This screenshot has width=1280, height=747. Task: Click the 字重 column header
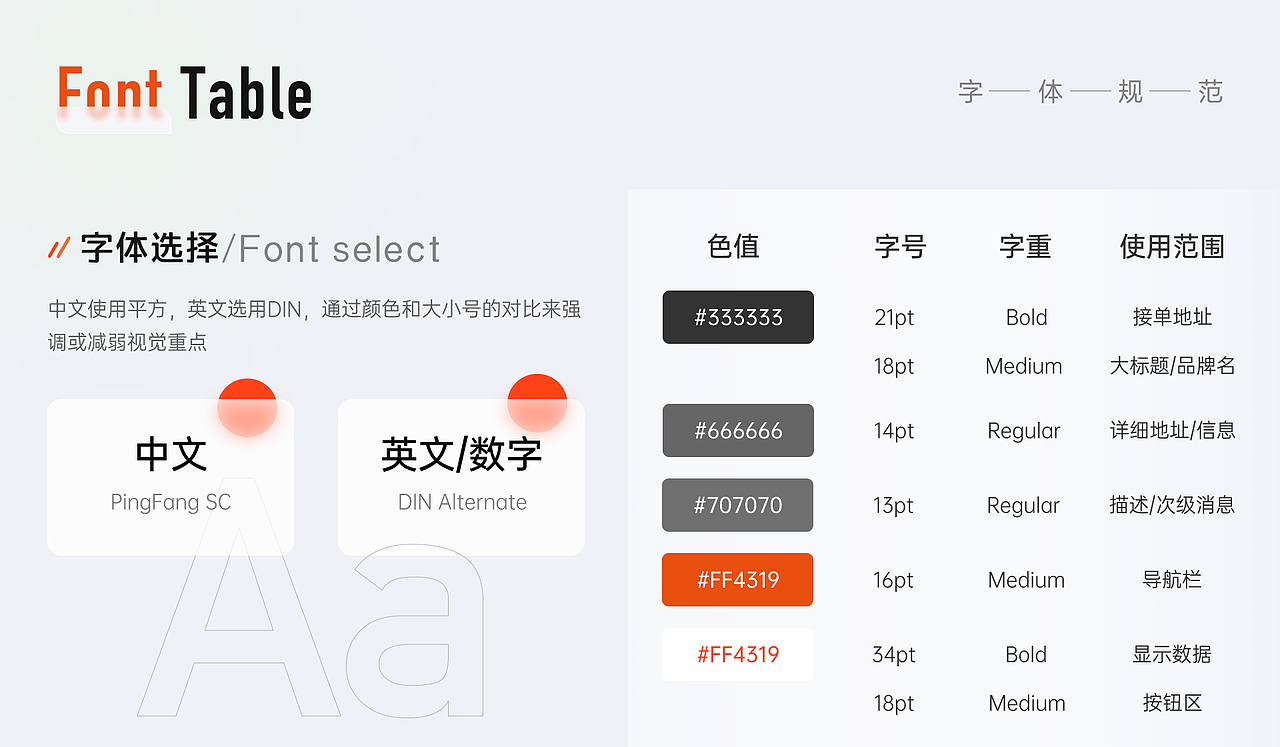coord(1025,246)
